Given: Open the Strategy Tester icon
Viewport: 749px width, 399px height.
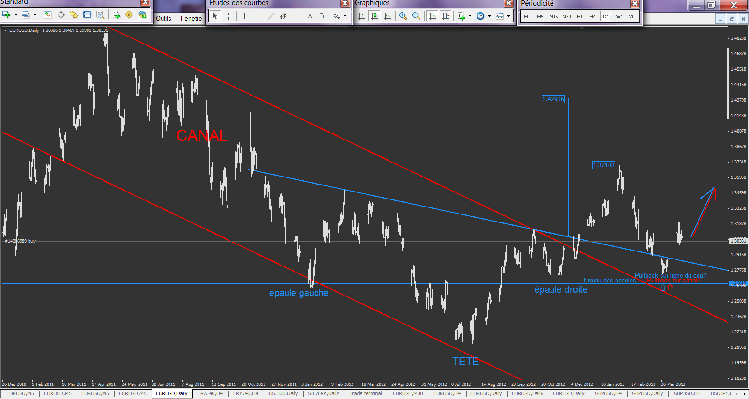Looking at the screenshot, I should (100, 15).
